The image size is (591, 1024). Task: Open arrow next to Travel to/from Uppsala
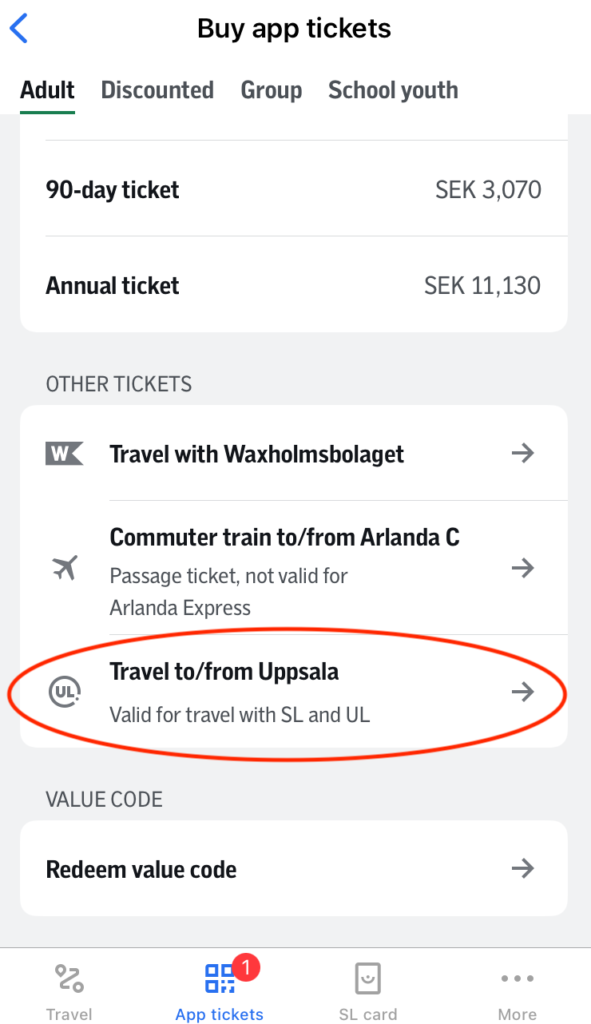tap(523, 691)
